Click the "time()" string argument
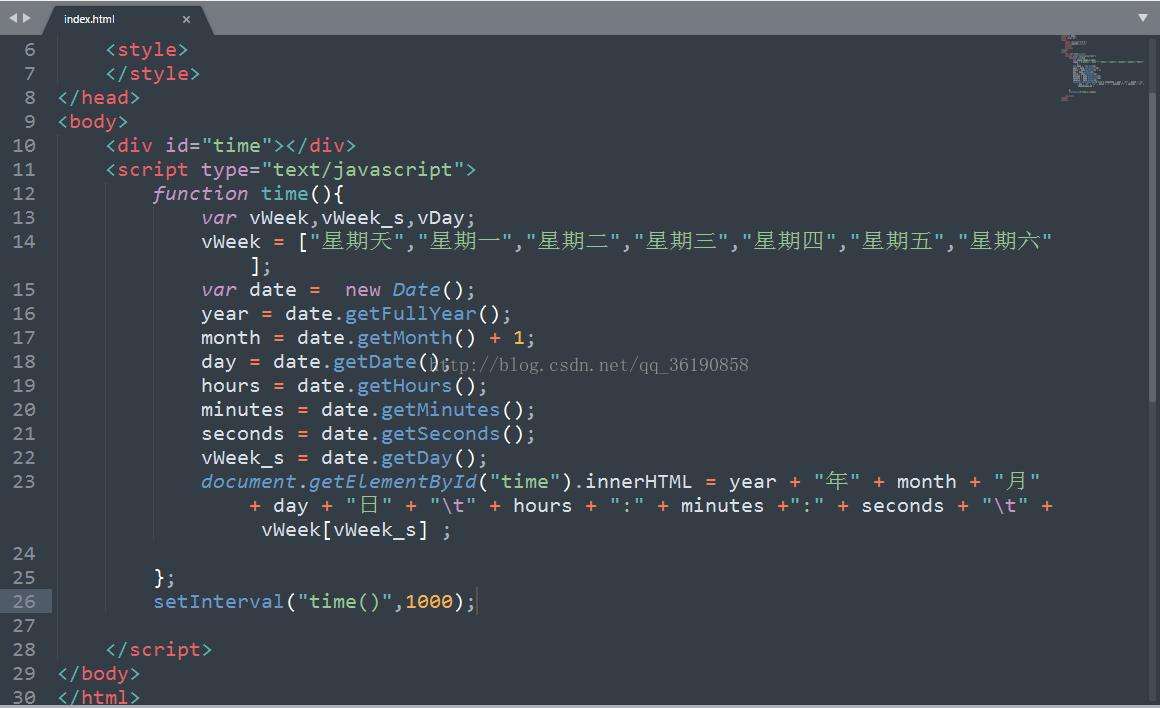The width and height of the screenshot is (1160, 708). (345, 601)
